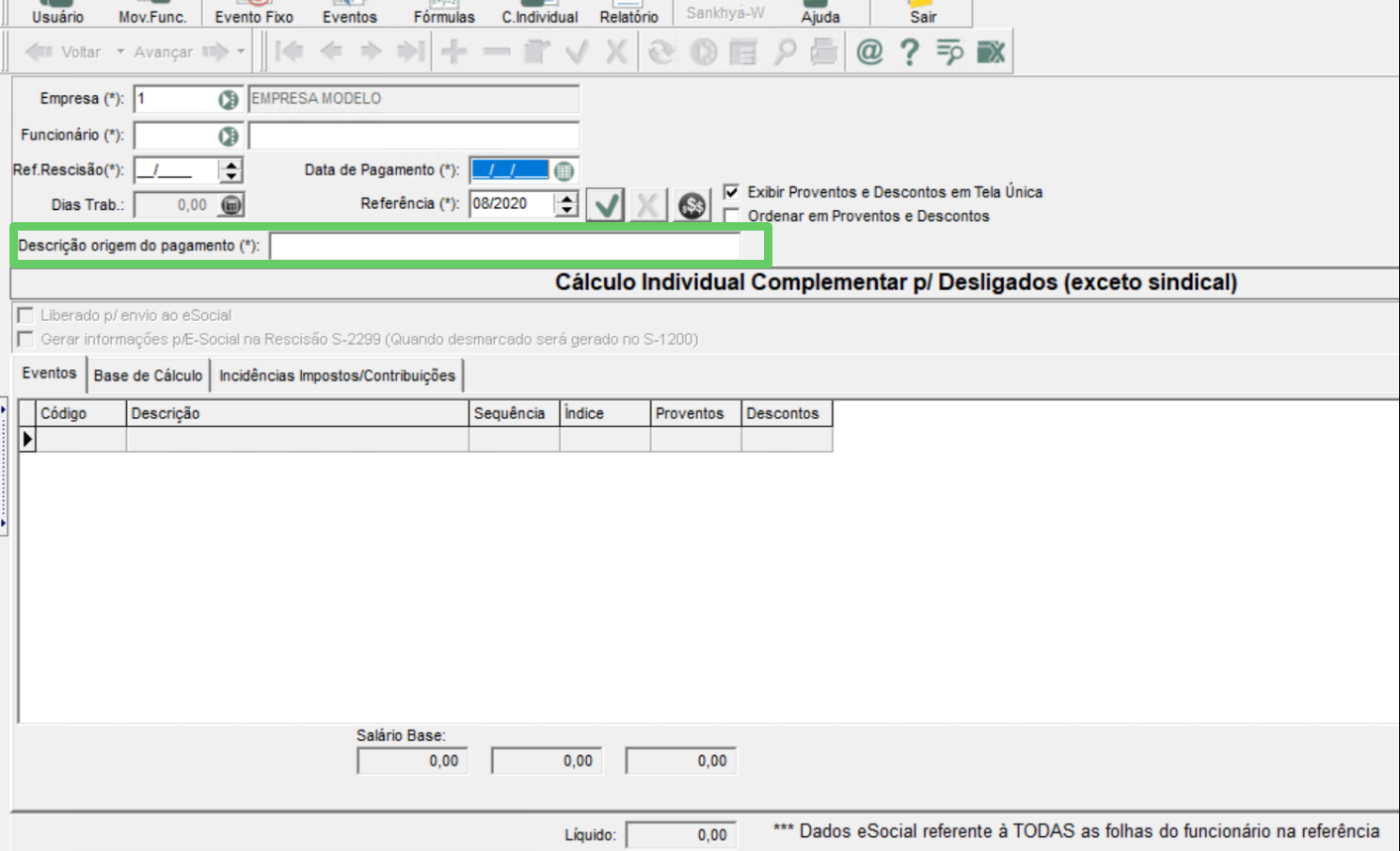This screenshot has height=851, width=1400.
Task: Open the Incidências Impostos/Contribuições tab
Action: 337,376
